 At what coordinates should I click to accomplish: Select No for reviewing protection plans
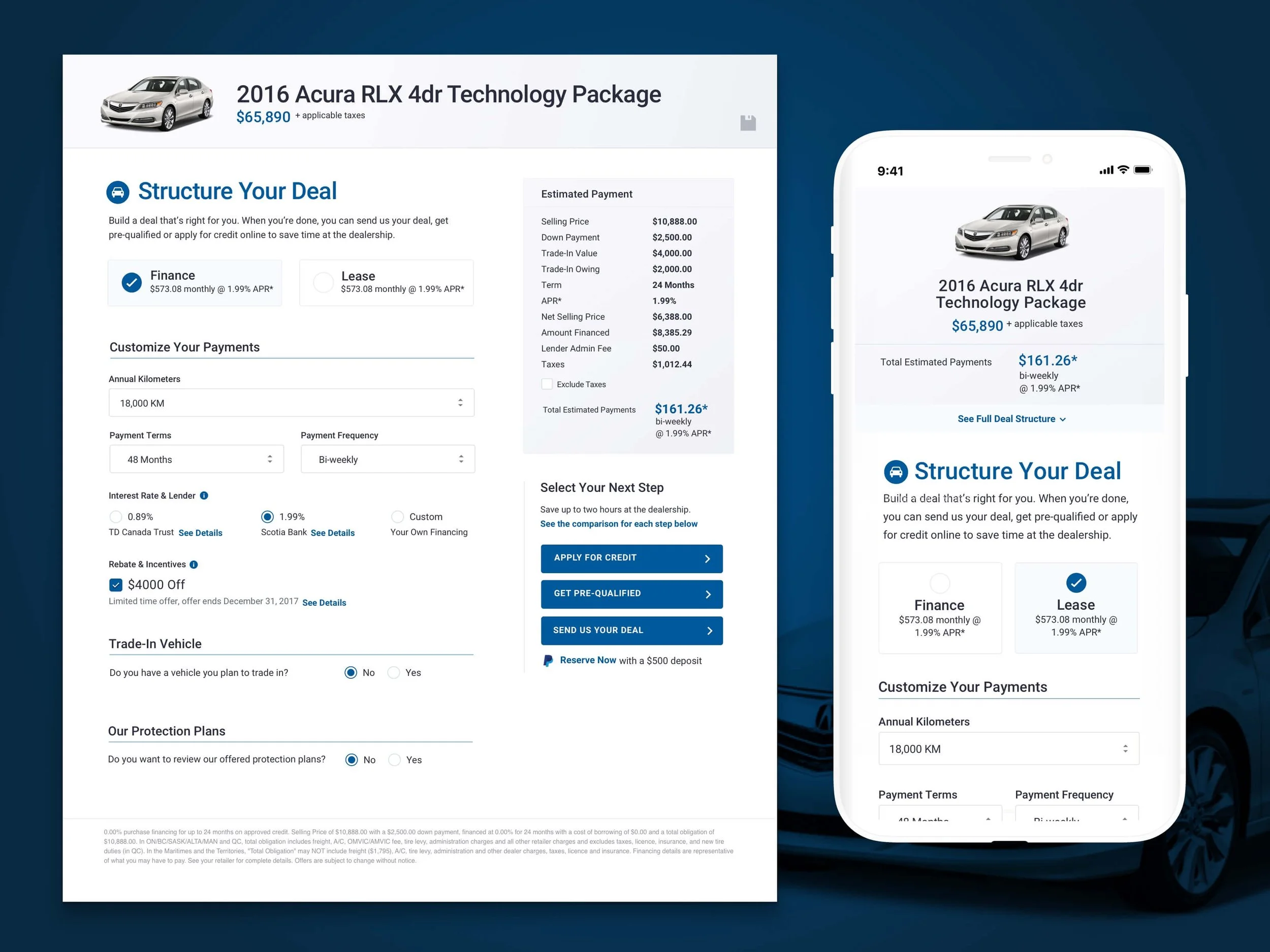(352, 760)
